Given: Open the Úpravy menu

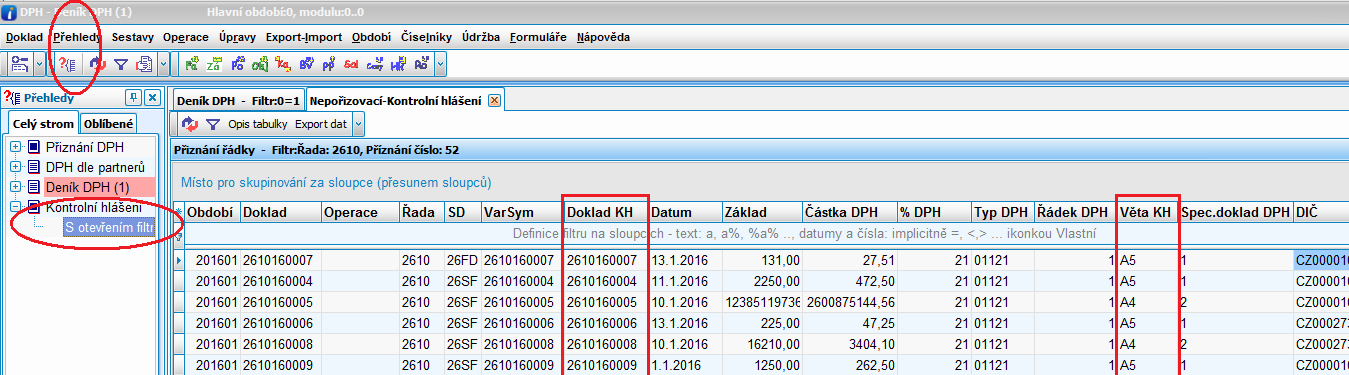Looking at the screenshot, I should (238, 37).
